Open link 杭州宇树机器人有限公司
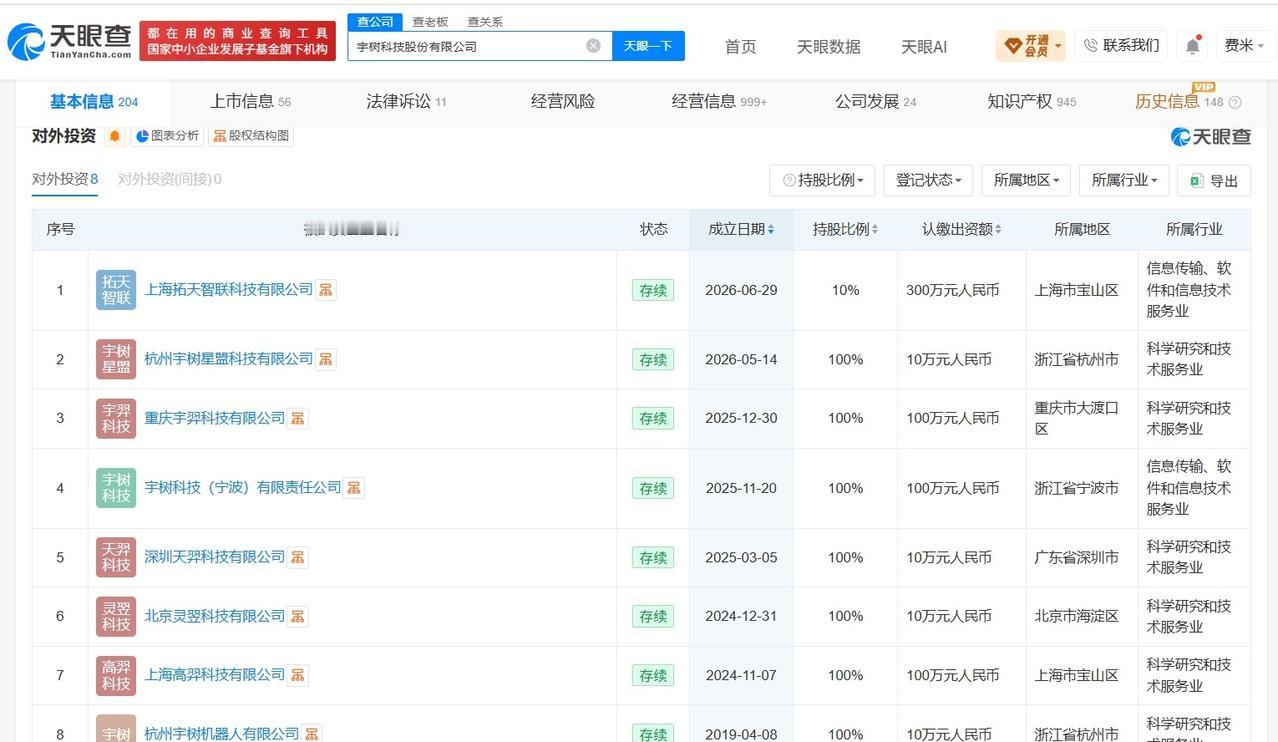1278x742 pixels. [x=222, y=734]
